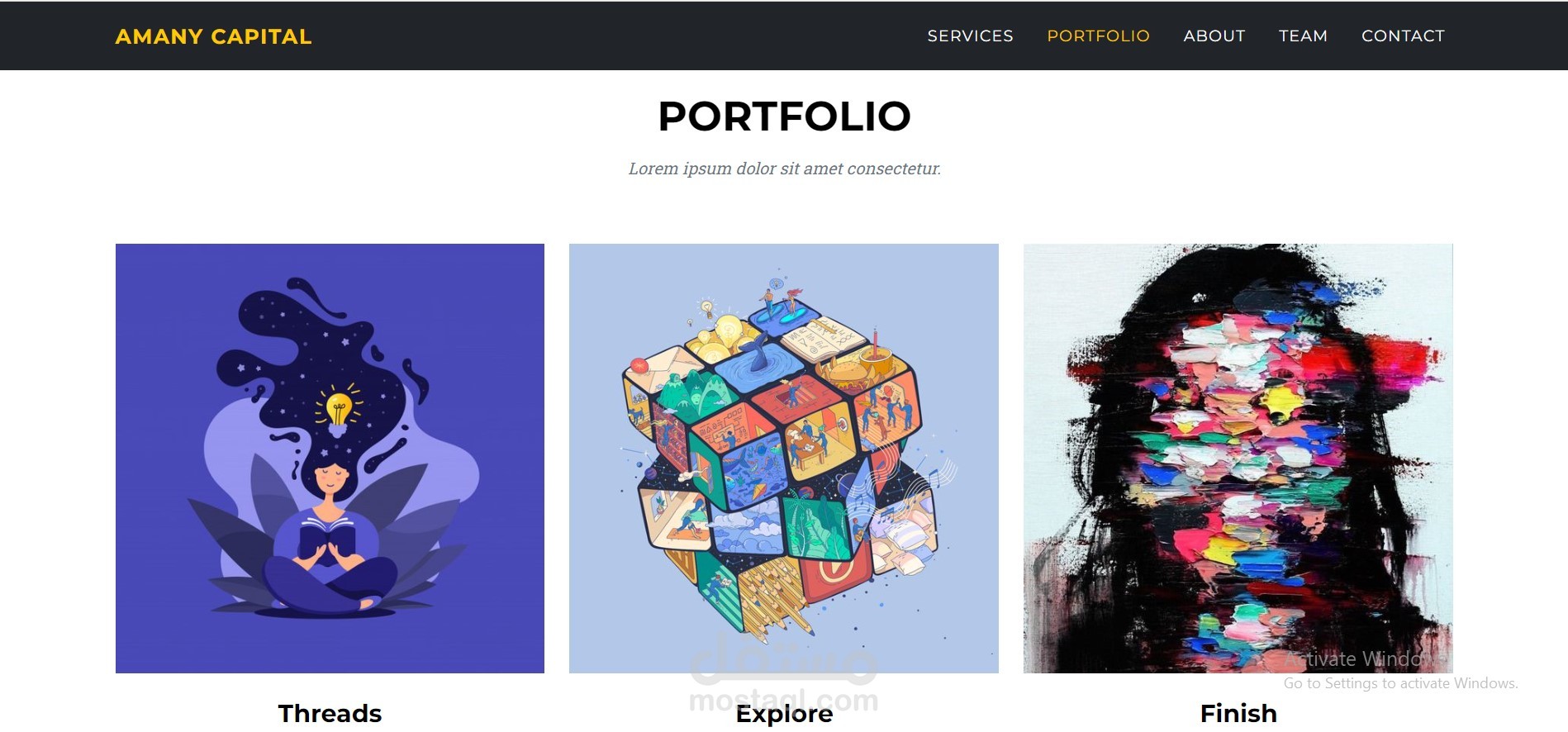Click the lightbulb in the Threads illustration
The image size is (1568, 732).
(x=339, y=410)
